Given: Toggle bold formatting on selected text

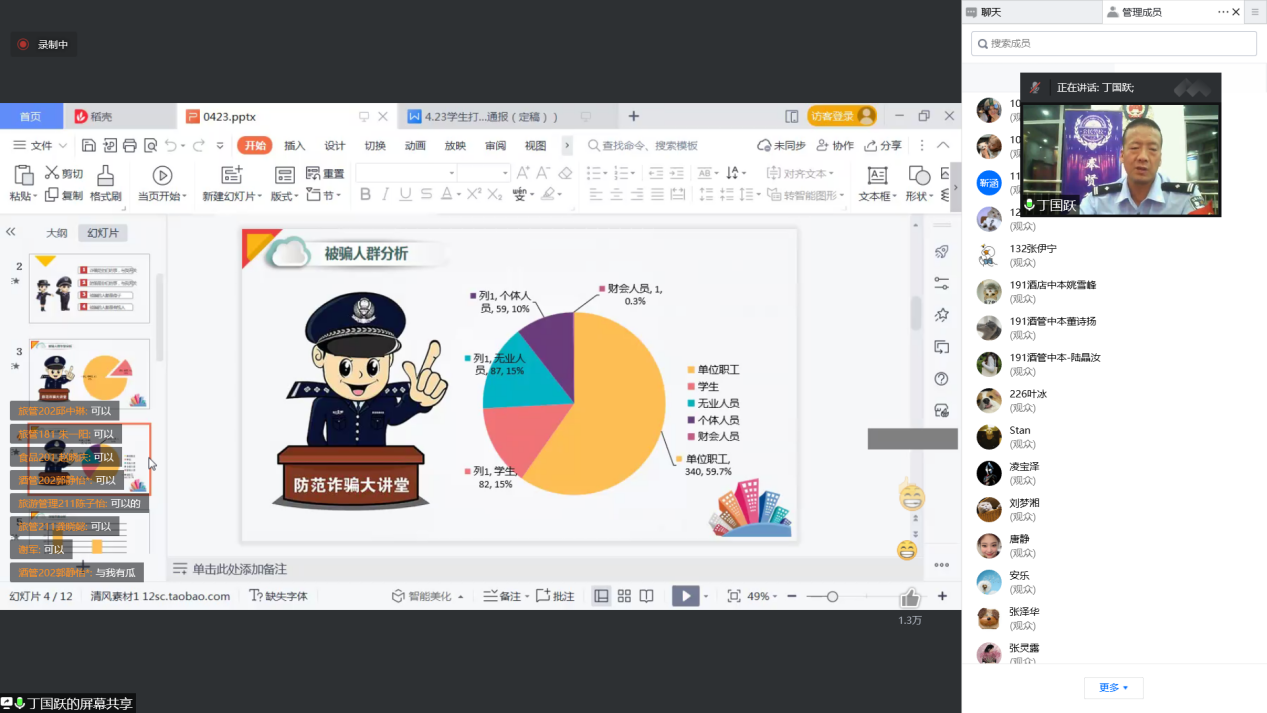Looking at the screenshot, I should pos(364,194).
